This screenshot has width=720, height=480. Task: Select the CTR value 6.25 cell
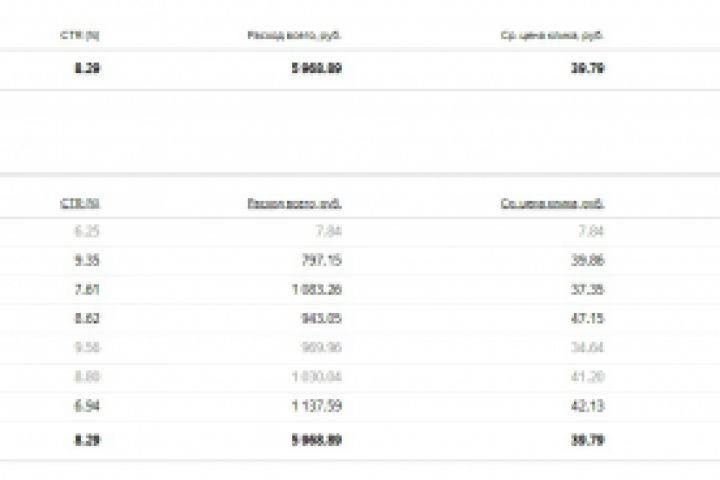point(87,232)
